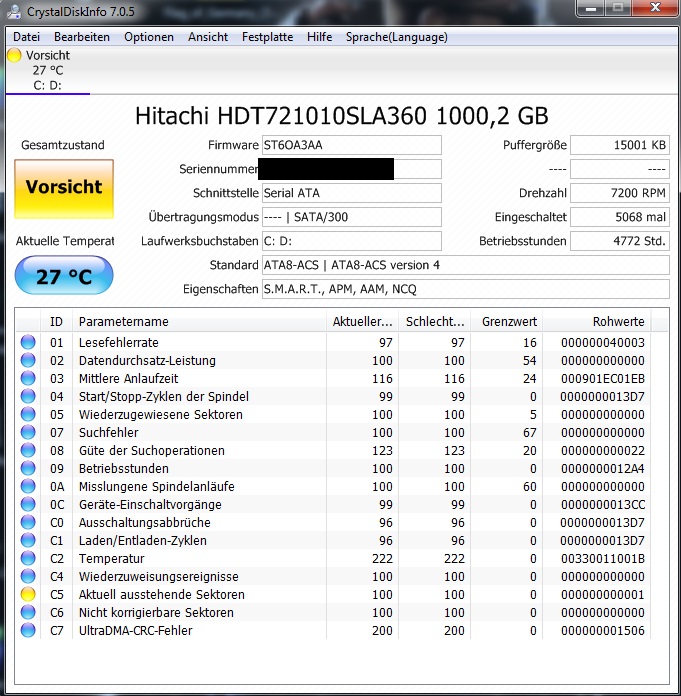Click status icon of the 09 Betriebsstunden row
The image size is (681, 696).
pos(28,468)
